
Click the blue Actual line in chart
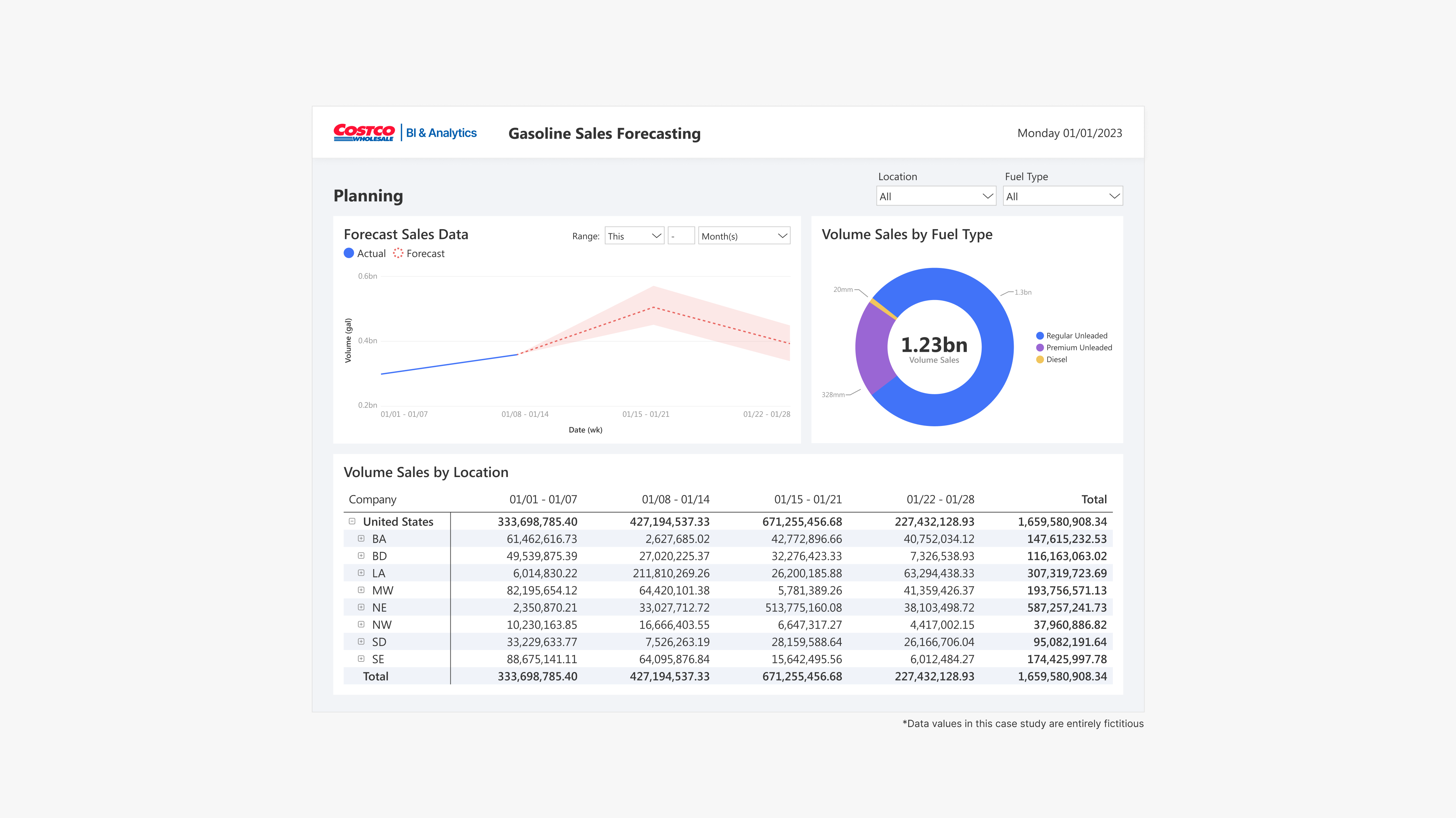[449, 364]
